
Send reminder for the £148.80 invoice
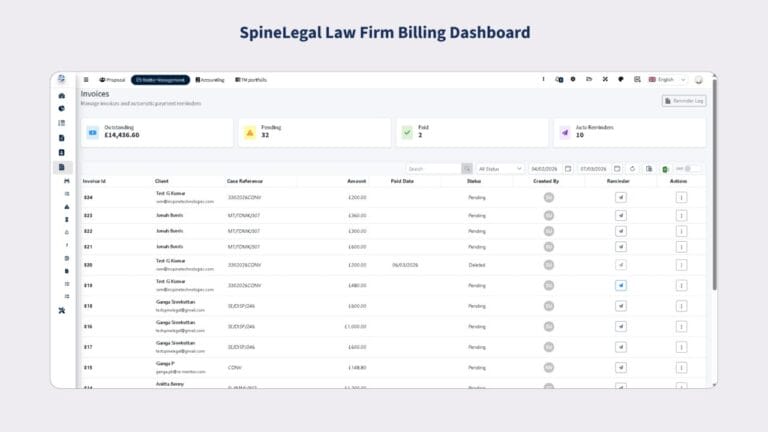[x=621, y=368]
